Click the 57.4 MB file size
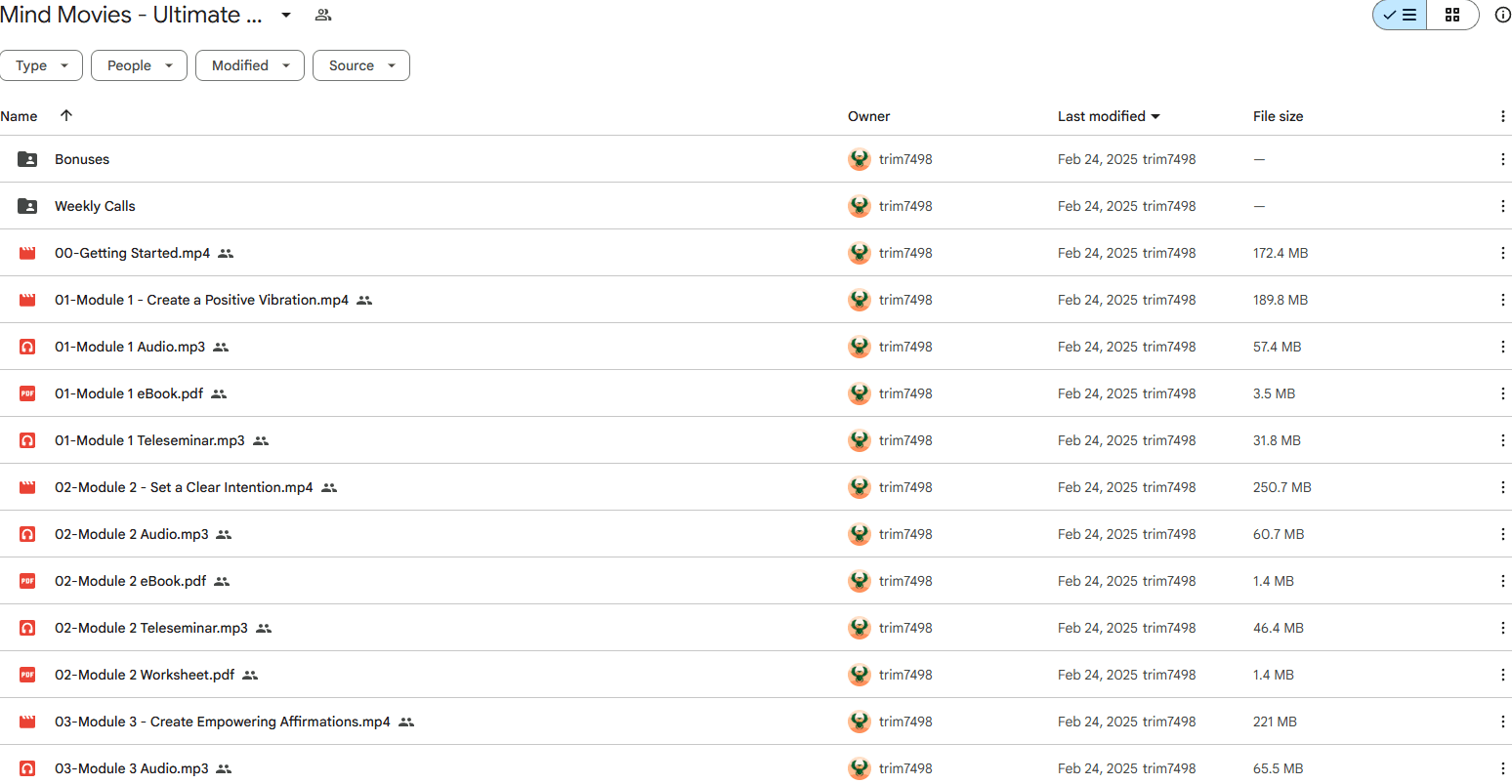 1277,347
